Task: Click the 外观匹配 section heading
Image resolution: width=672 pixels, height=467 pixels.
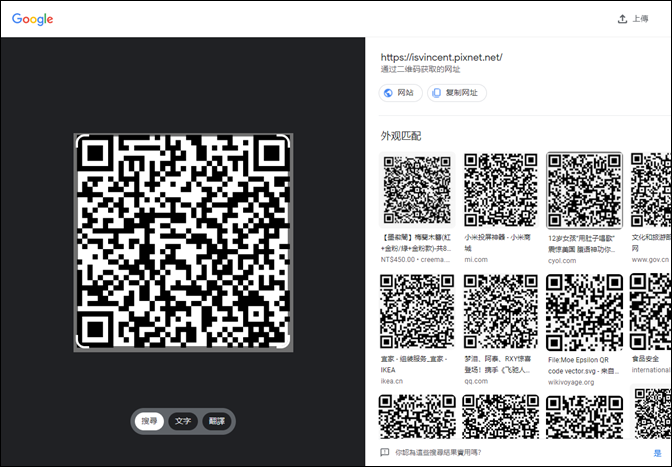Action: click(401, 136)
